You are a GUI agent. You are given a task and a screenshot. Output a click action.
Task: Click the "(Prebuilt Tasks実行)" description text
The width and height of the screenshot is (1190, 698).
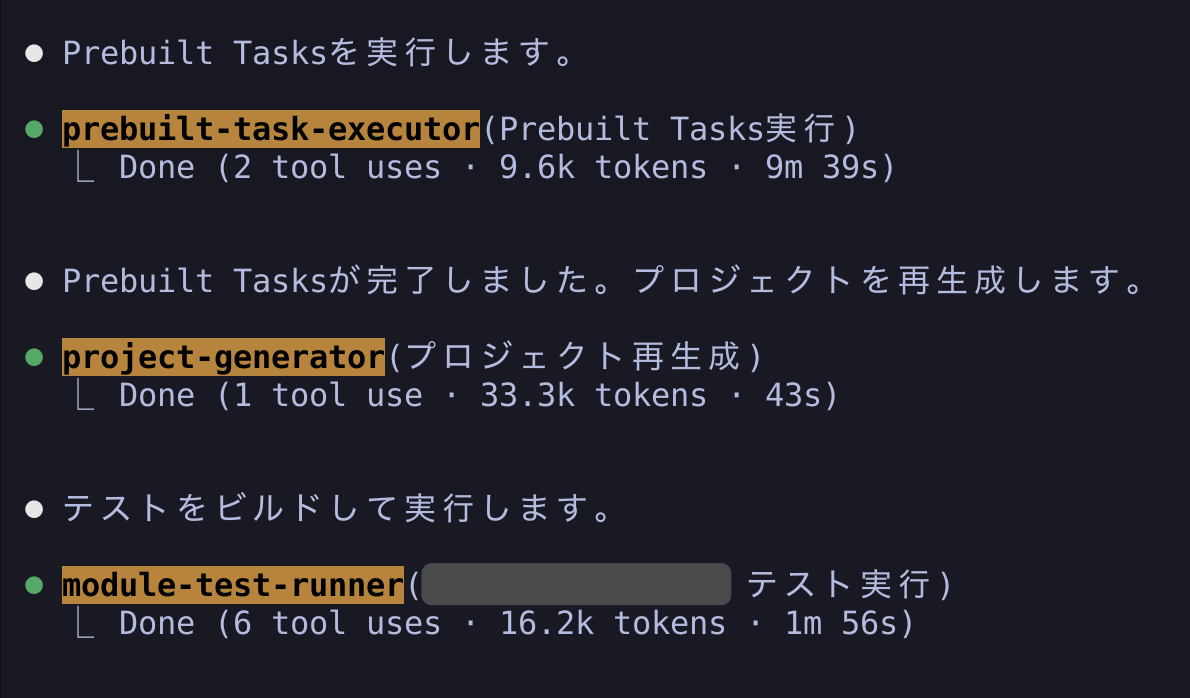pyautogui.click(x=670, y=129)
